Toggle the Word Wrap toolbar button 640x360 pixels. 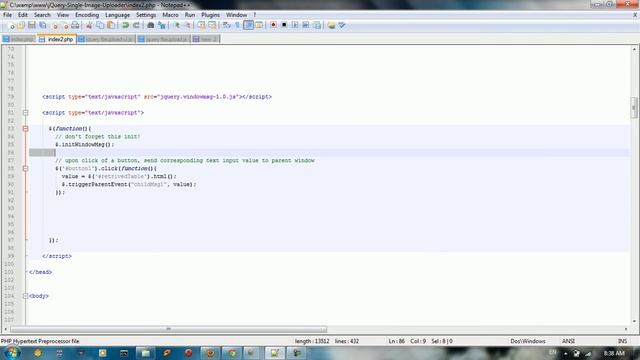tap(227, 25)
